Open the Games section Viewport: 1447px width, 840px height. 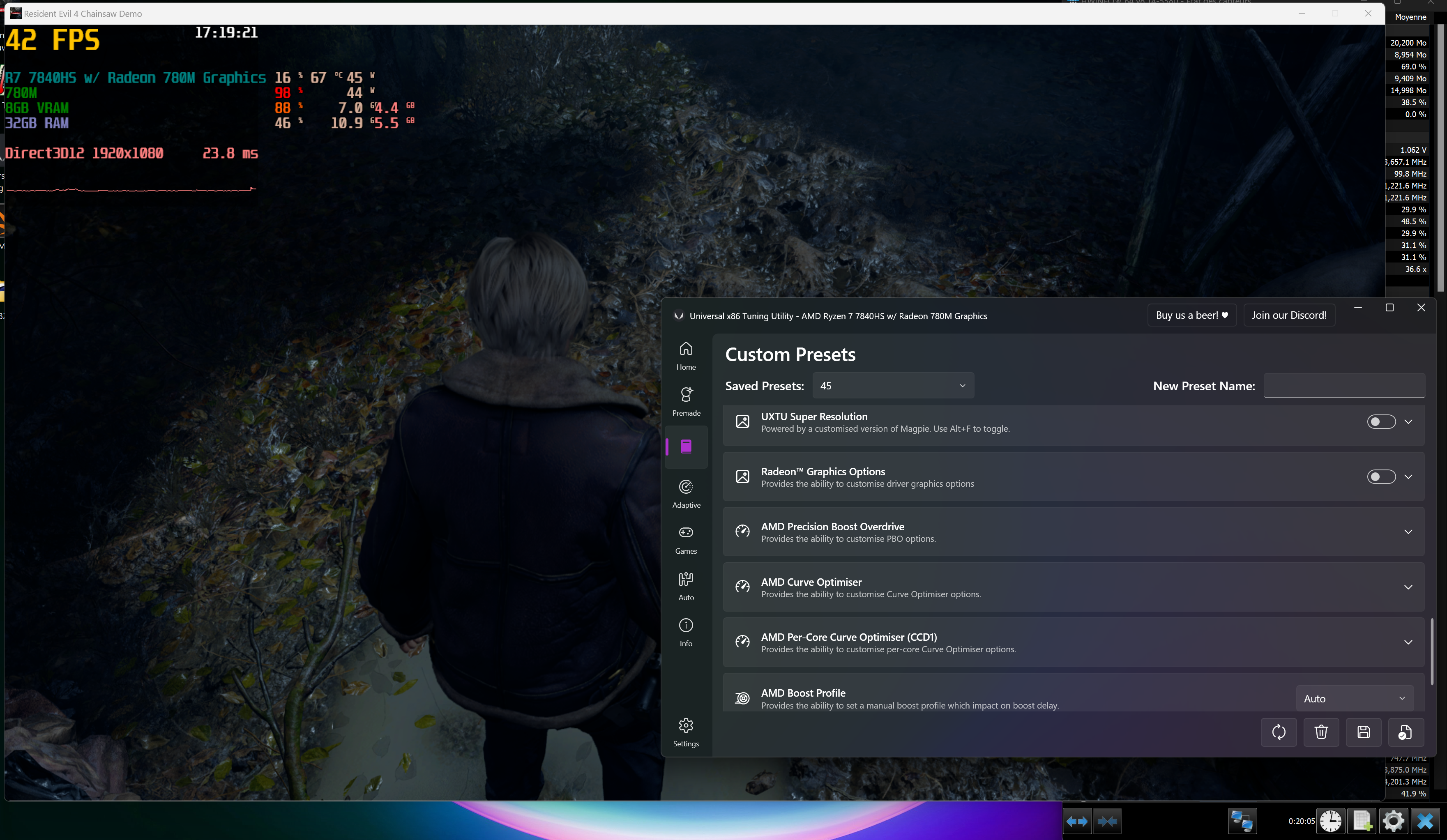(x=686, y=539)
